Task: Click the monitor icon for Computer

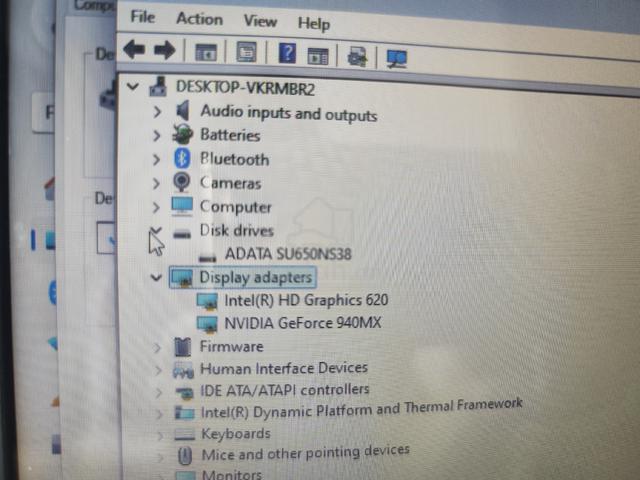Action: coord(182,206)
